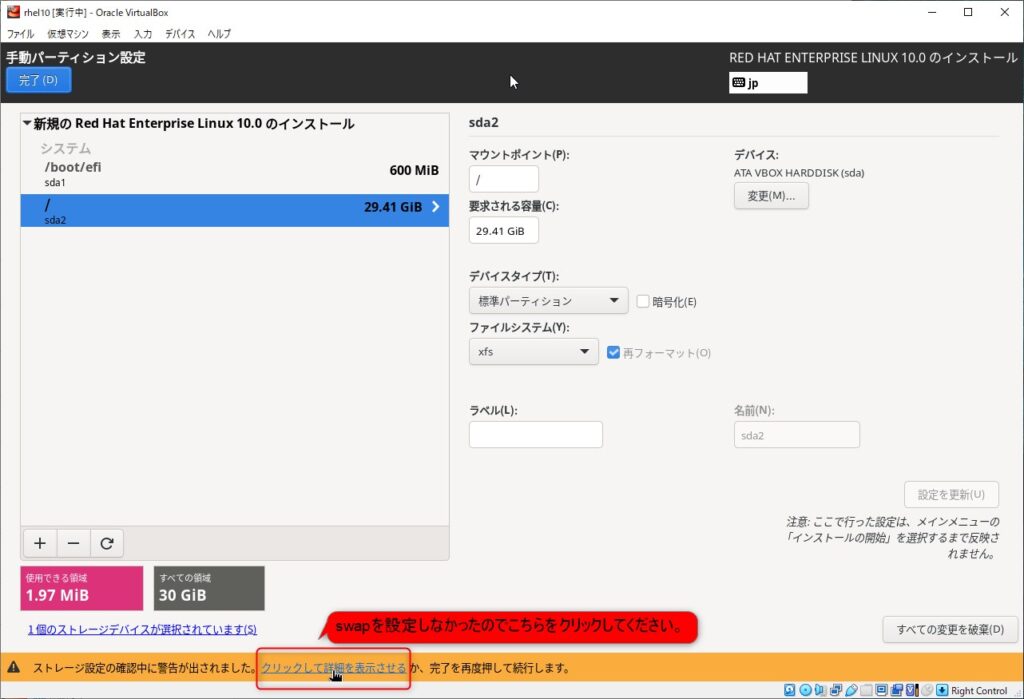The image size is (1024, 699).
Task: Open the xfs file system dropdown
Action: 533,352
